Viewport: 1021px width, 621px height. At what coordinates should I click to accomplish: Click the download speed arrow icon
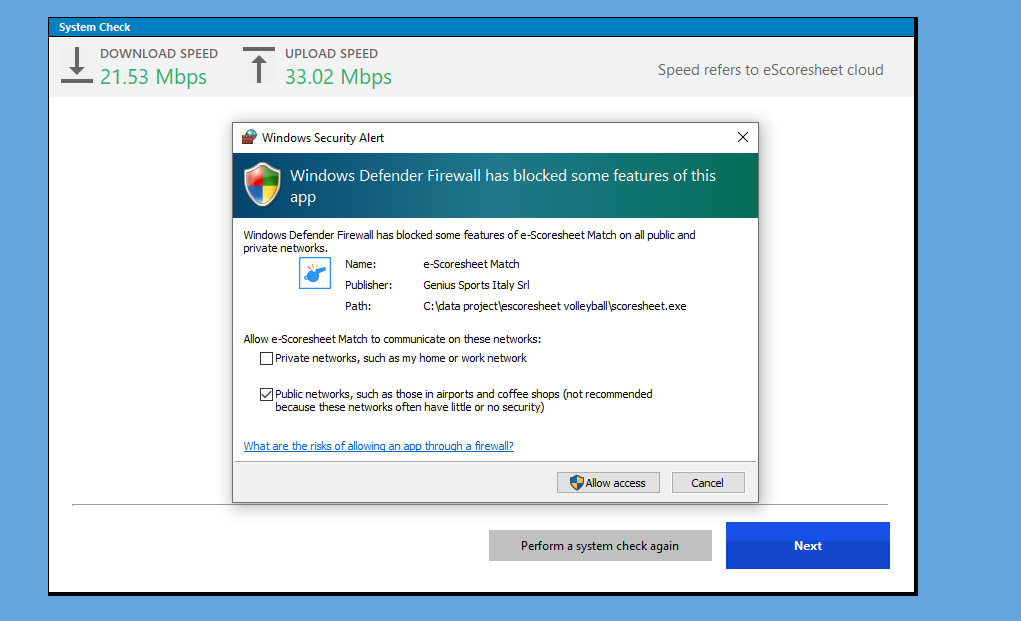tap(77, 65)
